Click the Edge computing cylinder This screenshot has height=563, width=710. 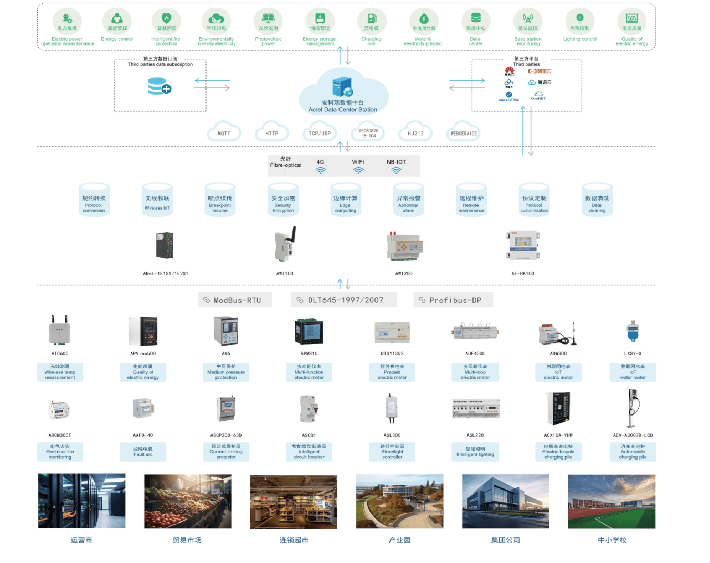click(345, 199)
